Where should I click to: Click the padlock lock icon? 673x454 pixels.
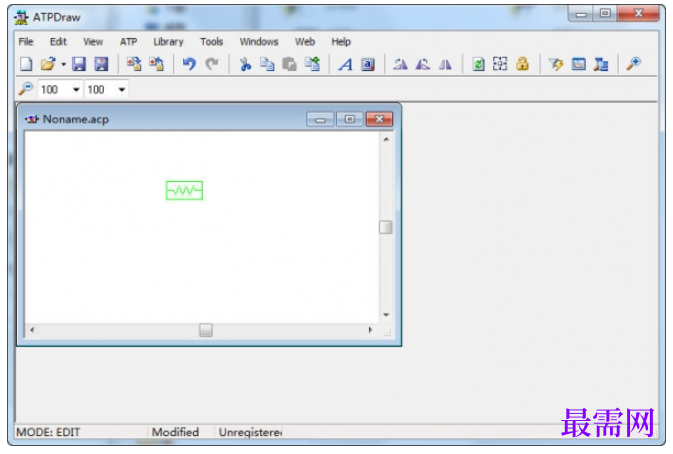click(522, 64)
